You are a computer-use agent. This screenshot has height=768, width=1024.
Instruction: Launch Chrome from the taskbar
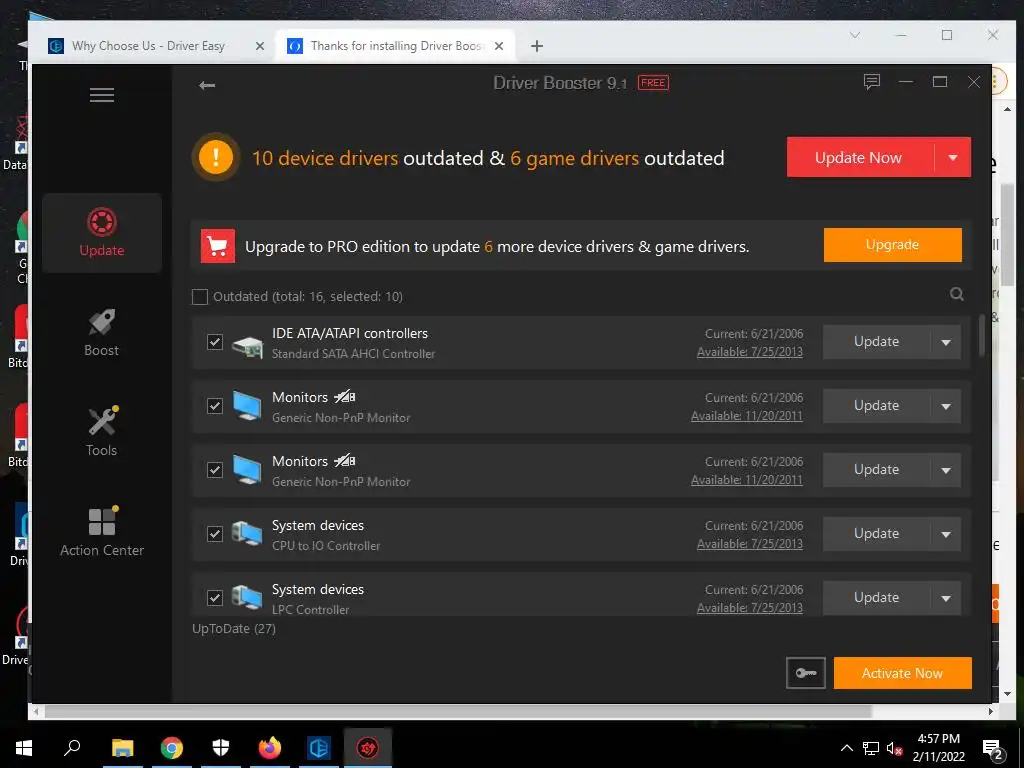172,748
